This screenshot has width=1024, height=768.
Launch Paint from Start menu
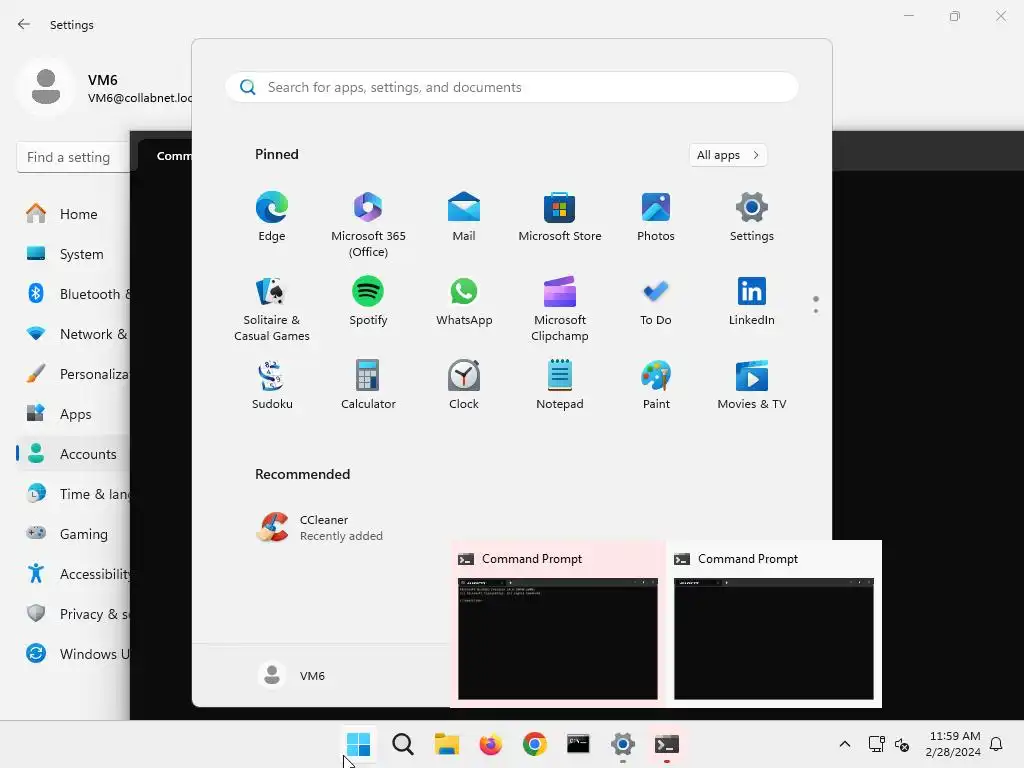point(656,385)
